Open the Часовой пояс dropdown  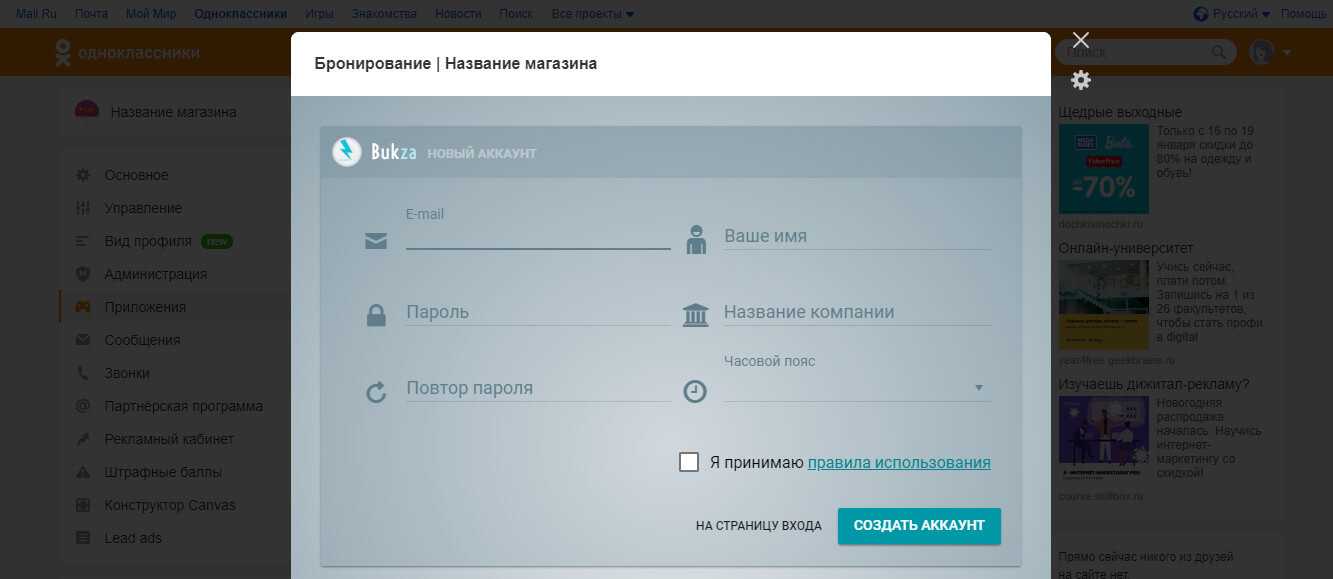tap(857, 388)
